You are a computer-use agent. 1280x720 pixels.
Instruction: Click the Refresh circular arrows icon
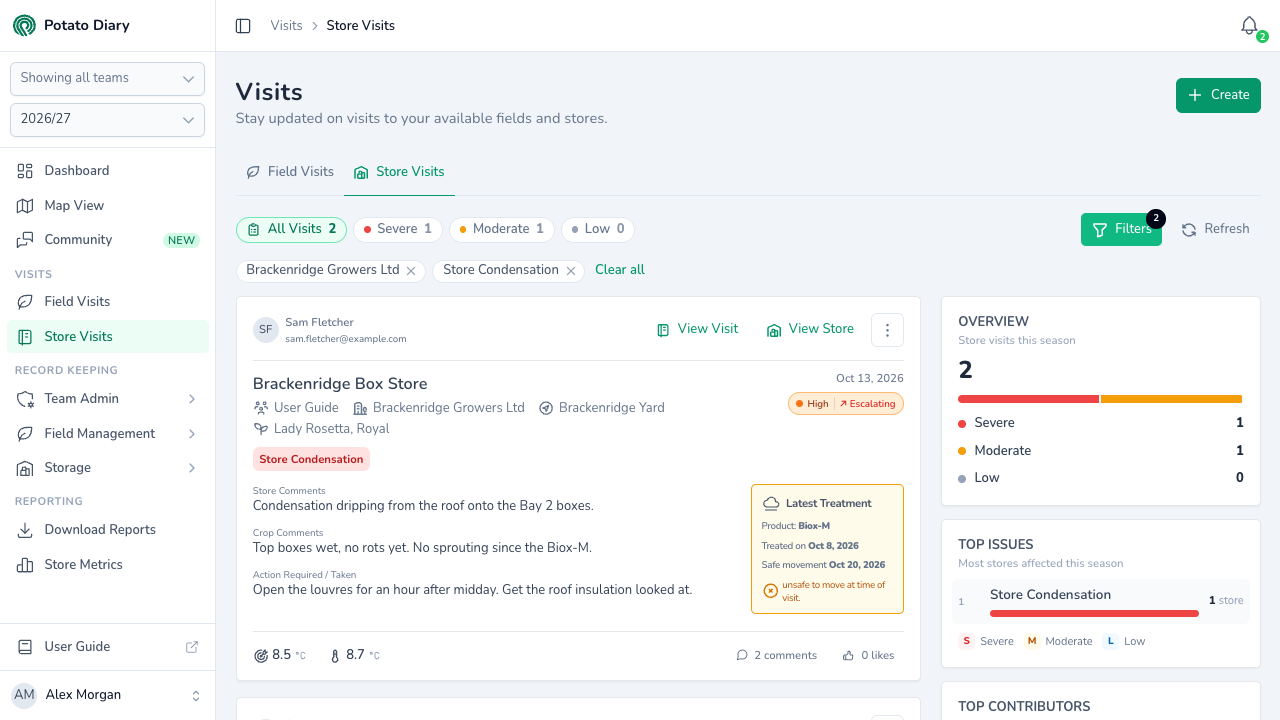[1189, 229]
